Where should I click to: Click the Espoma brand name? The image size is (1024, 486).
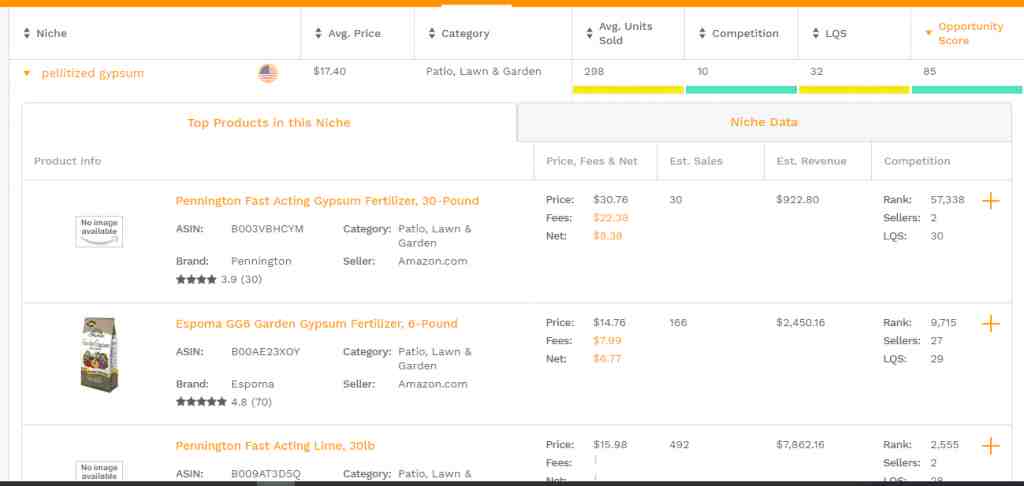click(x=253, y=383)
